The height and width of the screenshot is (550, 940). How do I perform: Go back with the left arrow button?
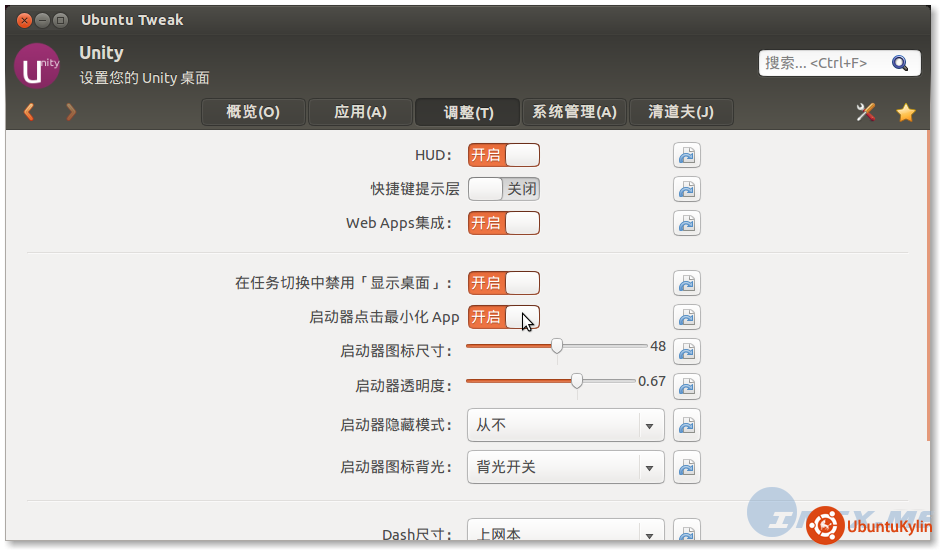tap(29, 112)
